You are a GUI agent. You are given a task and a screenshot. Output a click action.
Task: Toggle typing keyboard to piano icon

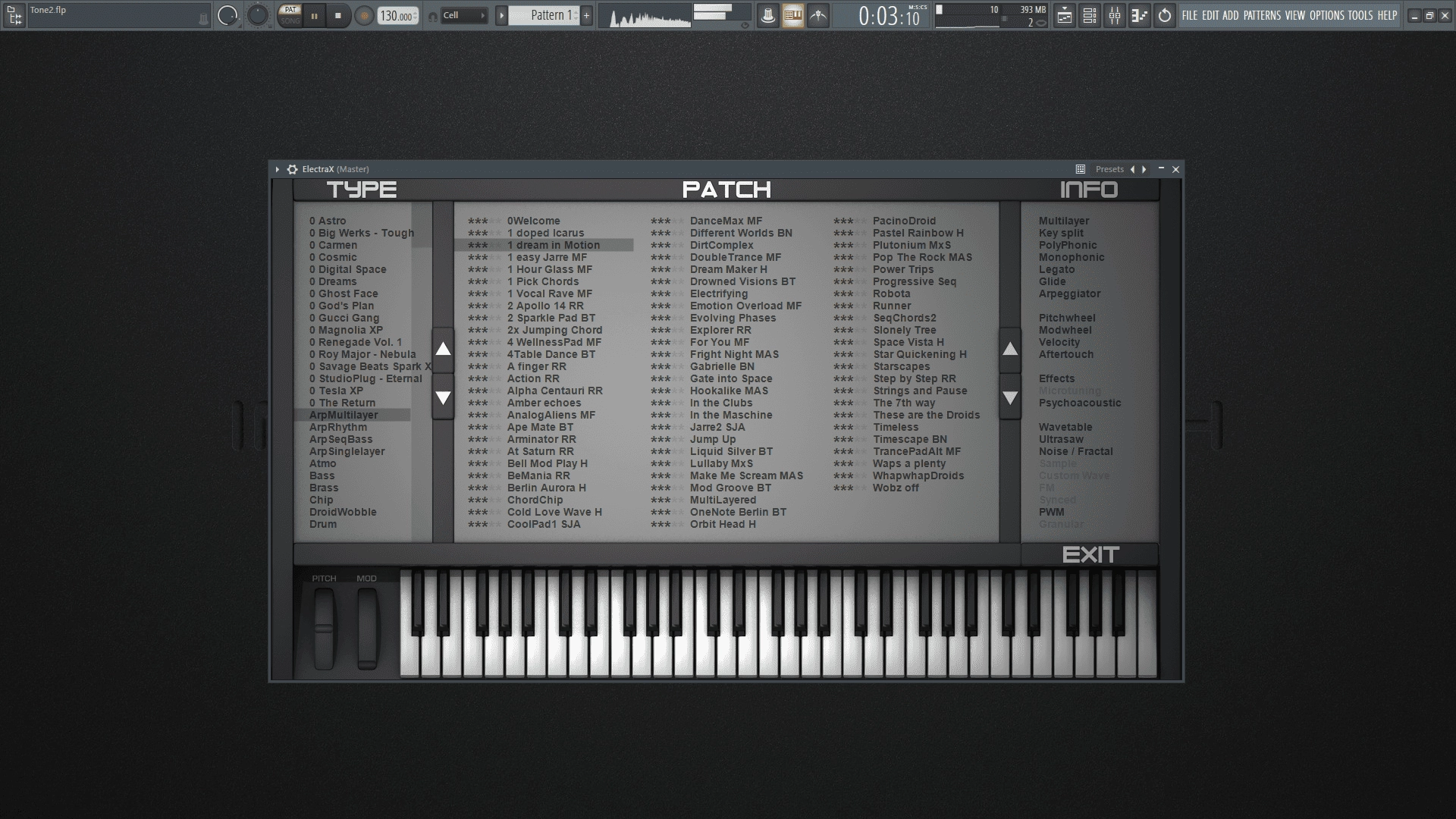click(x=793, y=15)
